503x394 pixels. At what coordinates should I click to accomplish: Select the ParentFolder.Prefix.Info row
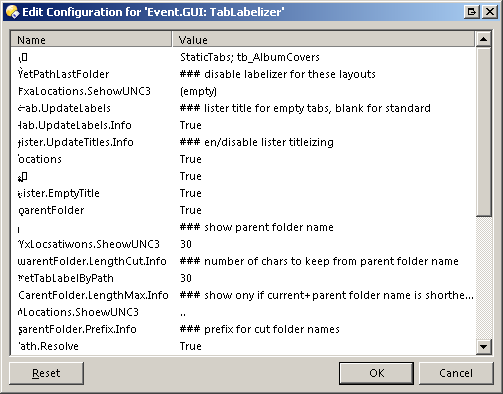(242, 329)
